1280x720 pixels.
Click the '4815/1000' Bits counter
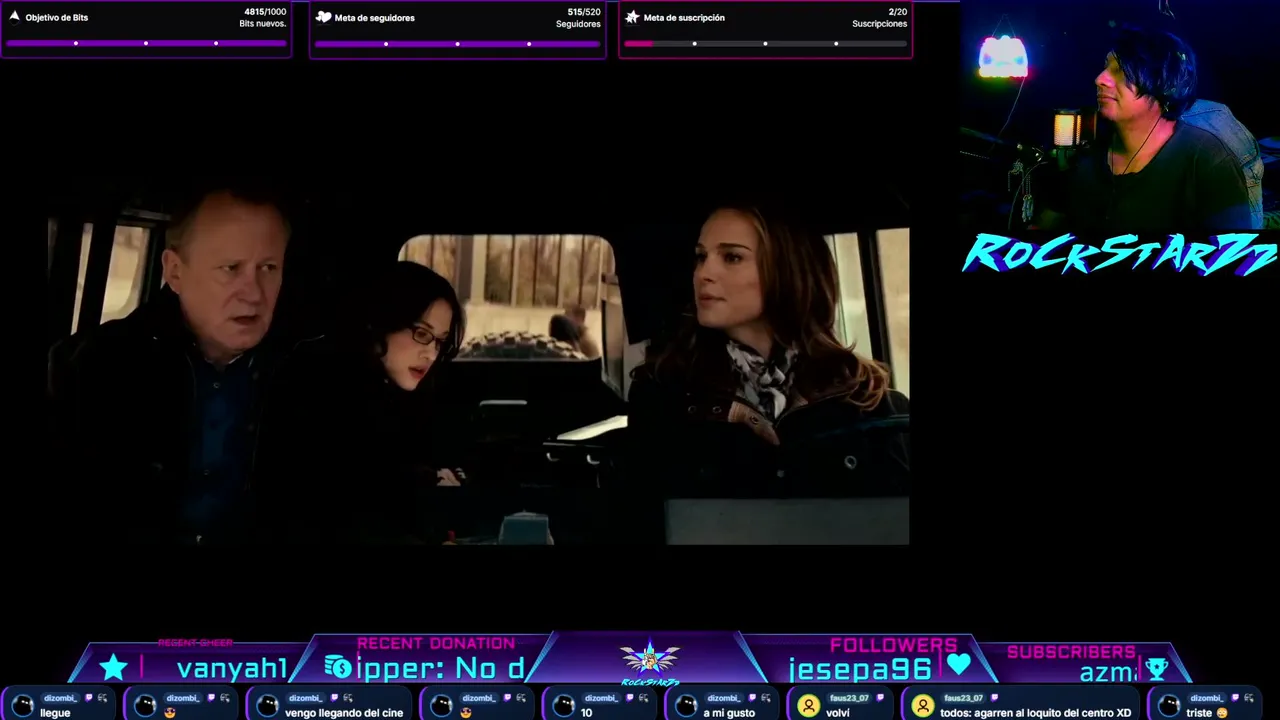(265, 12)
